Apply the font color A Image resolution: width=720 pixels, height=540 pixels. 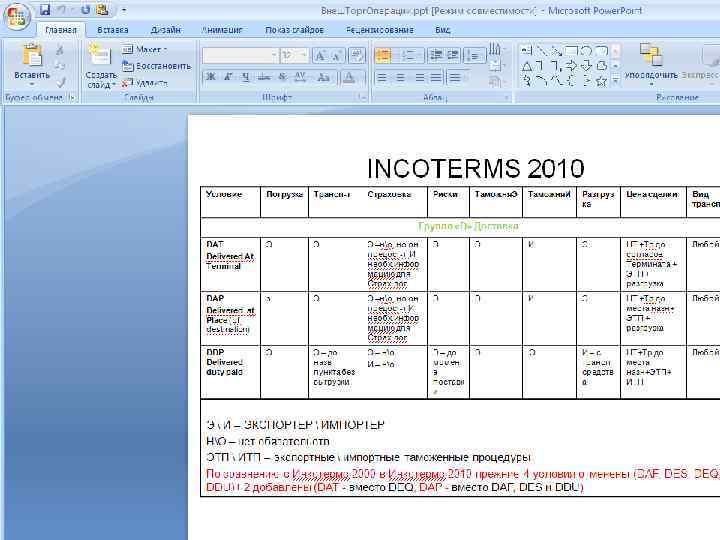click(x=349, y=77)
